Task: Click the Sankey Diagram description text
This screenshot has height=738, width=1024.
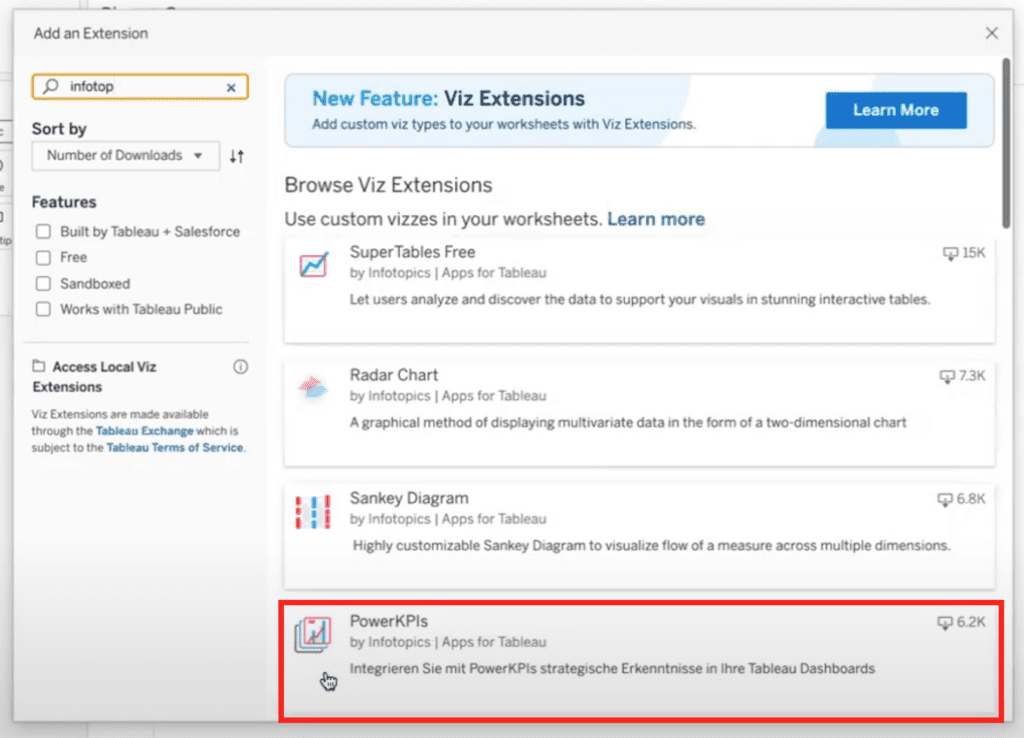Action: tap(651, 545)
